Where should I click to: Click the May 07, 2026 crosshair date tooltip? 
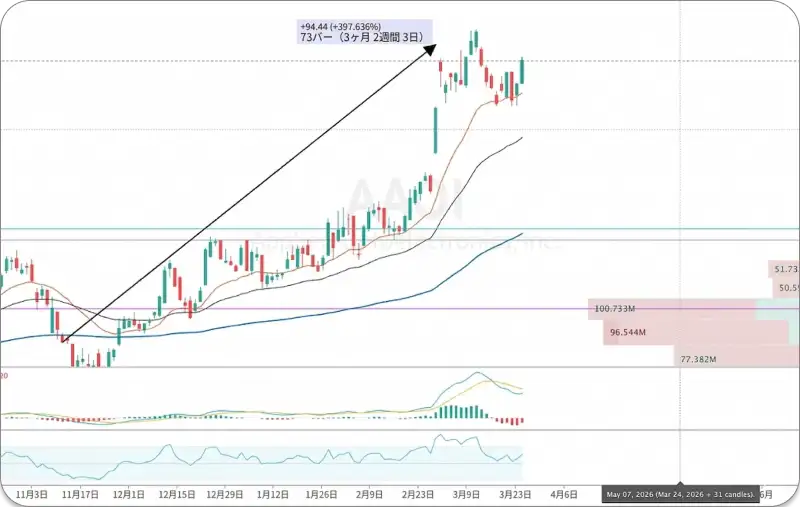pos(680,494)
